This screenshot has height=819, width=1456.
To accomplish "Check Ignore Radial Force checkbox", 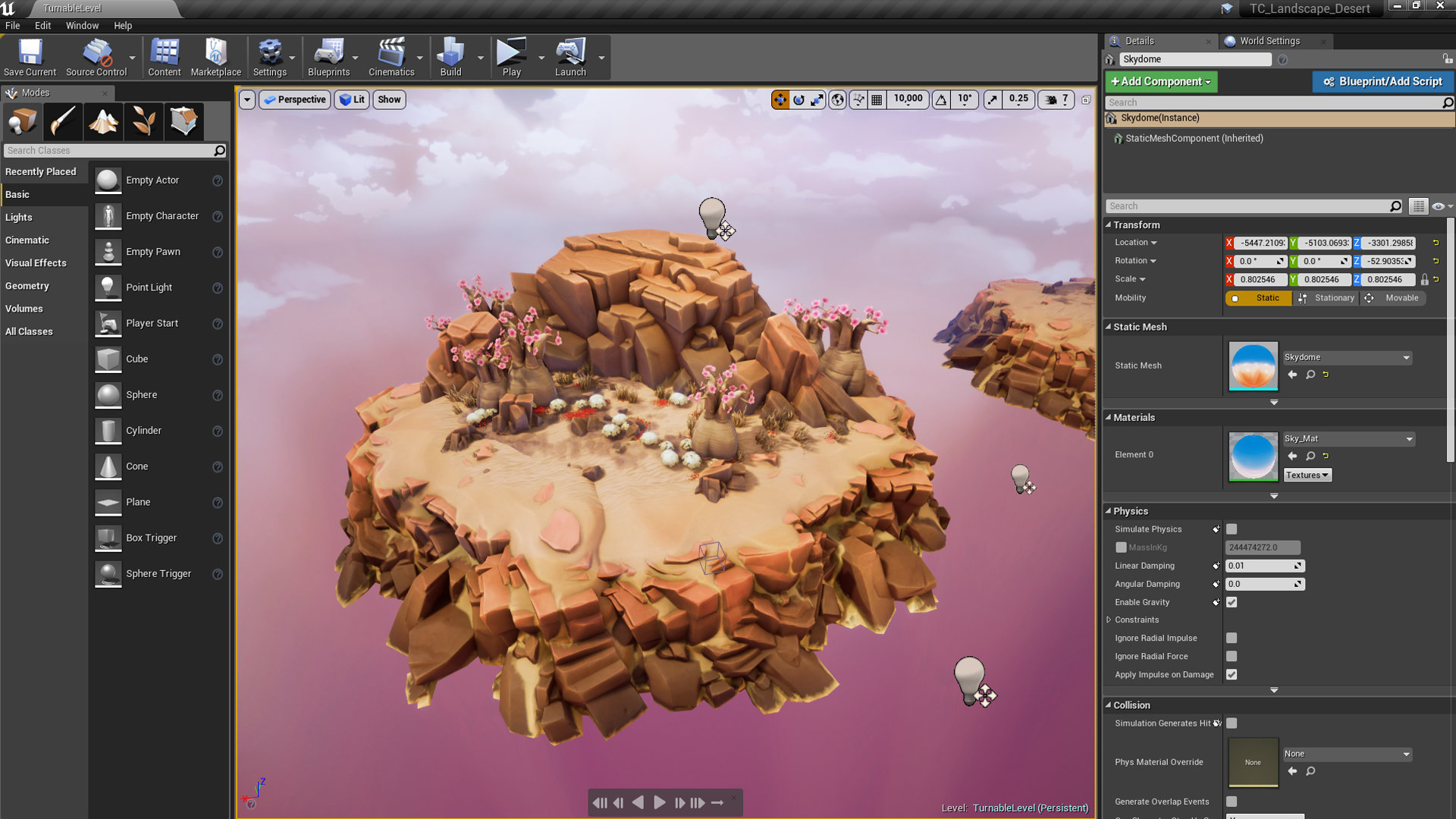I will pyautogui.click(x=1232, y=657).
